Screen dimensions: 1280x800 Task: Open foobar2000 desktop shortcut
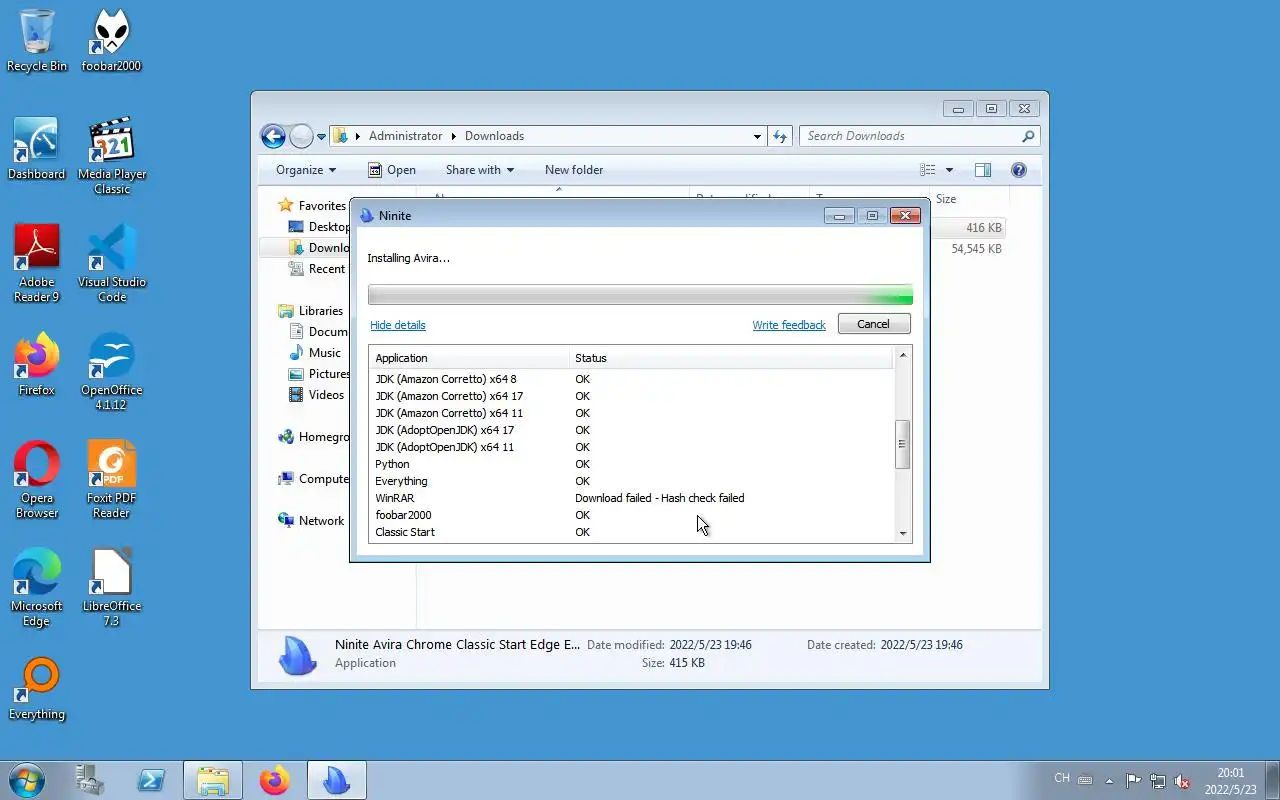pos(111,41)
